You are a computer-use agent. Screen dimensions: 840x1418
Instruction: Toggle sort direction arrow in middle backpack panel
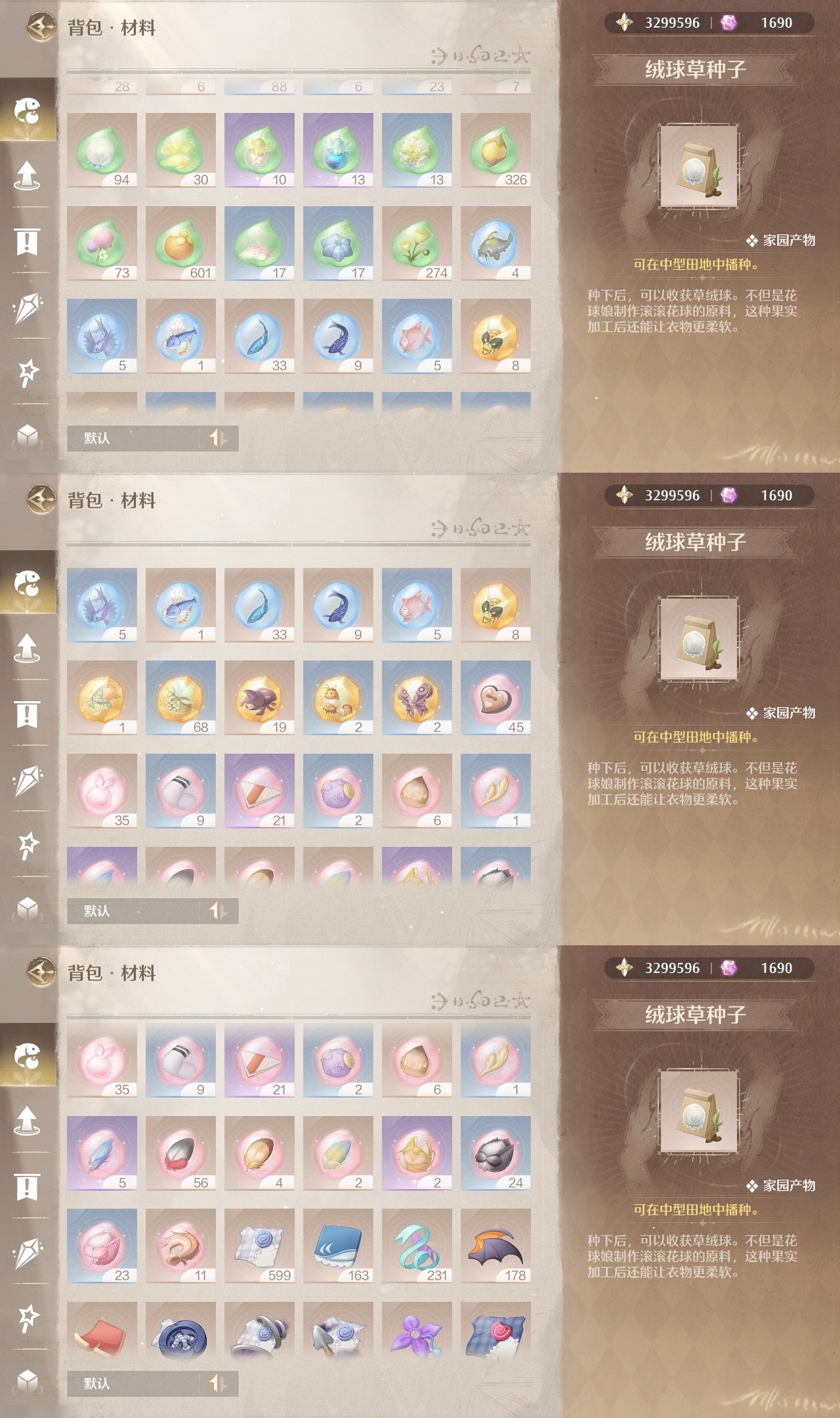click(218, 911)
